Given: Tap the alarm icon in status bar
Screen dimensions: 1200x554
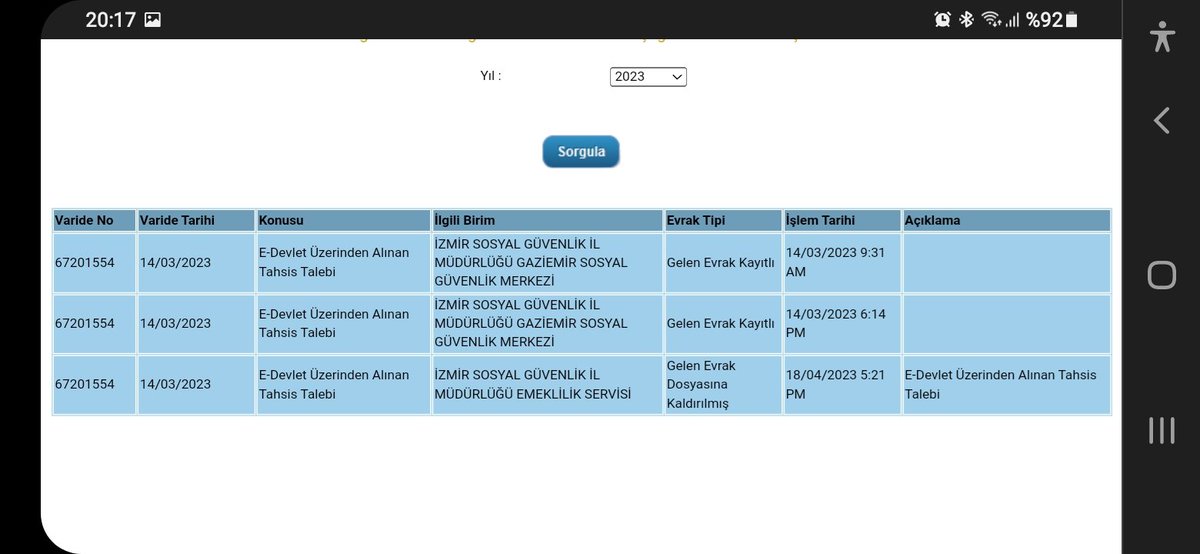Looking at the screenshot, I should click(x=942, y=19).
